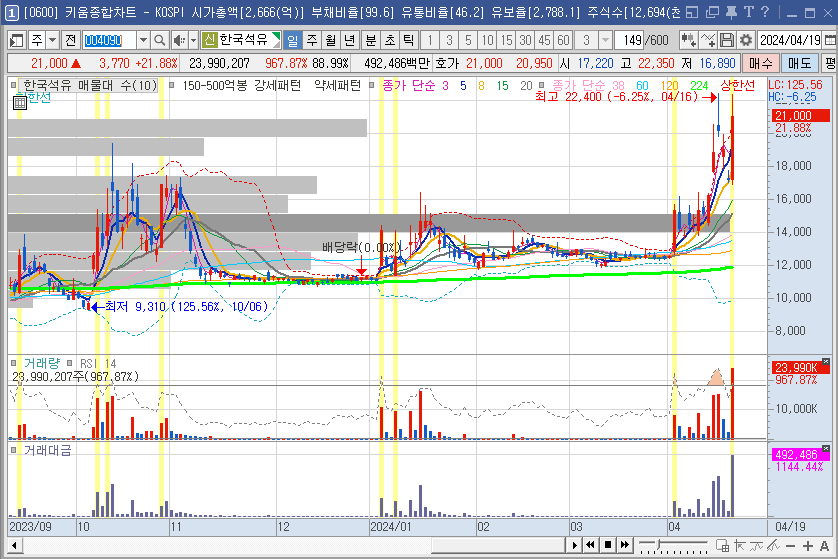Close the trading value panel with its X
Viewport: 838px width, 559px height.
coord(826,448)
